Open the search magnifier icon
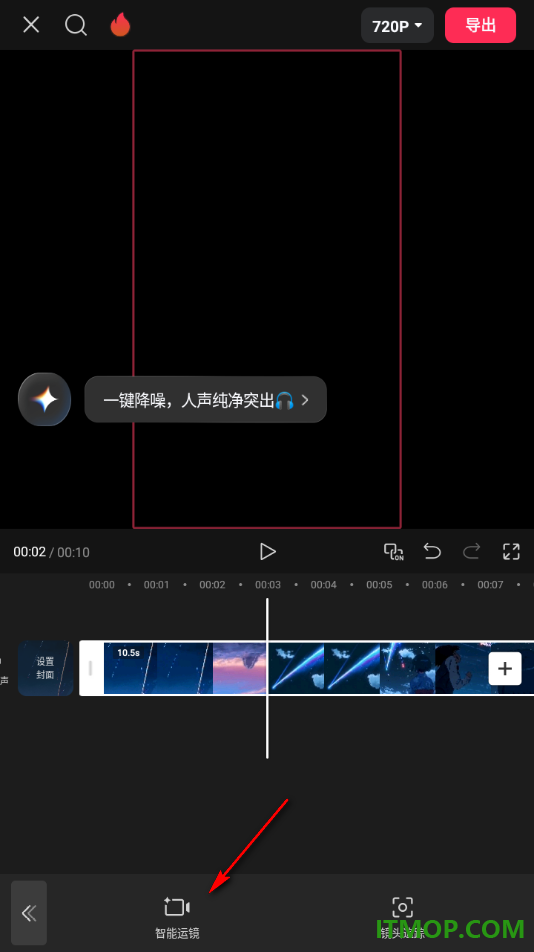 pyautogui.click(x=76, y=25)
